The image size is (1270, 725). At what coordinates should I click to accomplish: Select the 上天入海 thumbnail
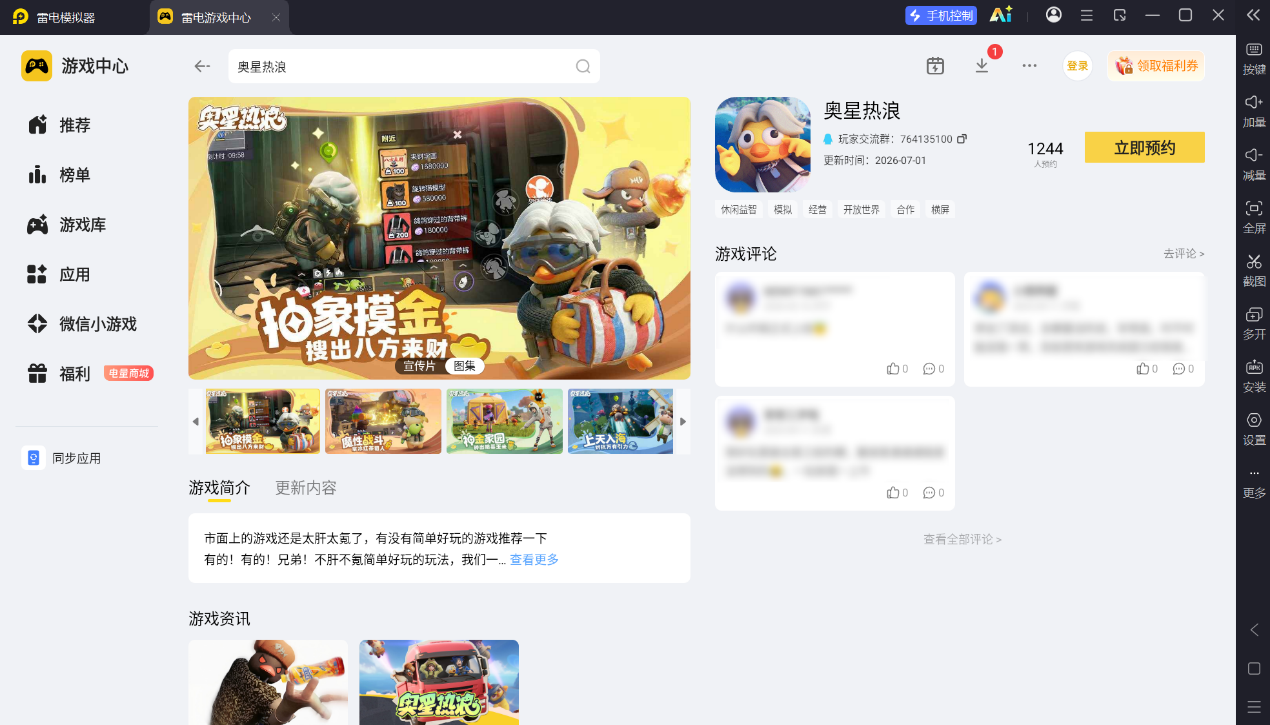pos(621,421)
